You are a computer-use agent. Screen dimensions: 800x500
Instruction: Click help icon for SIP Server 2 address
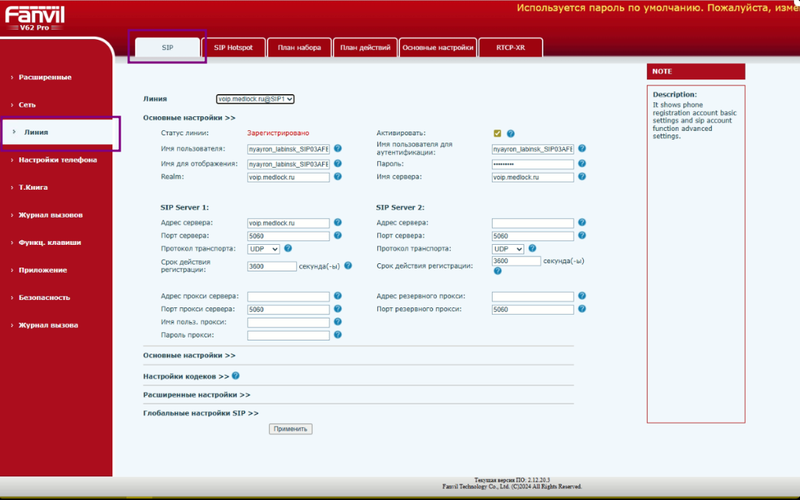click(582, 222)
